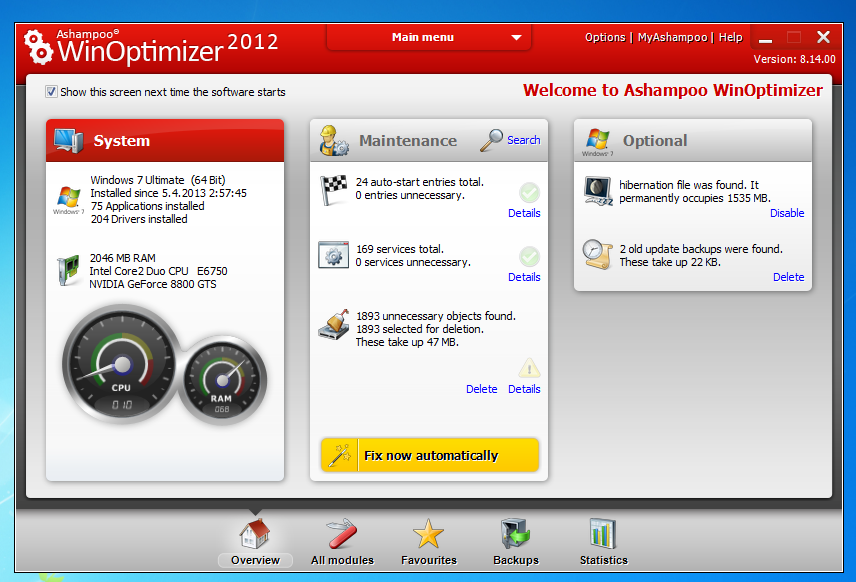Click the WinOptimizer gear logo icon

(38, 46)
